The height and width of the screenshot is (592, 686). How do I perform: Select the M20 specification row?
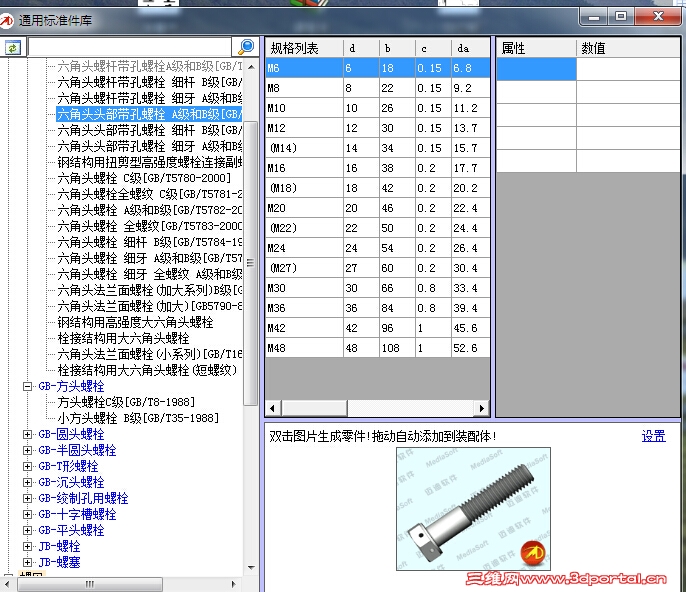pos(378,208)
